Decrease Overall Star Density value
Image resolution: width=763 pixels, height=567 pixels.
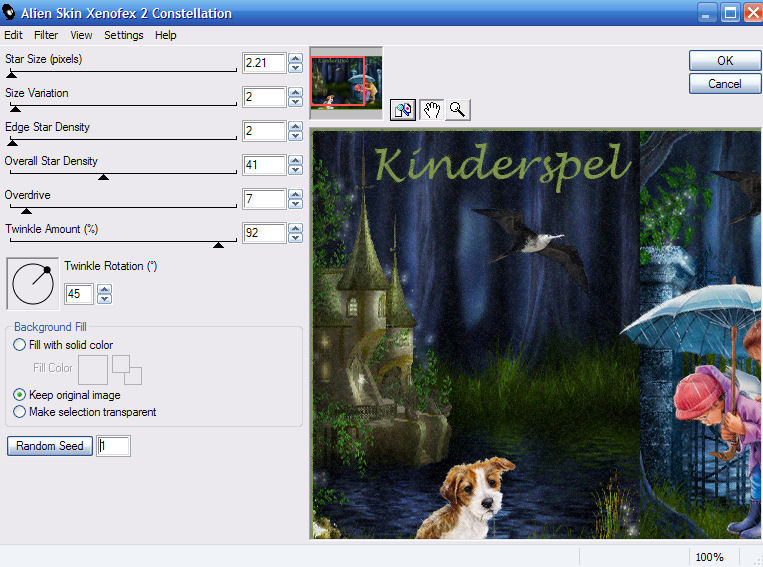pyautogui.click(x=295, y=170)
